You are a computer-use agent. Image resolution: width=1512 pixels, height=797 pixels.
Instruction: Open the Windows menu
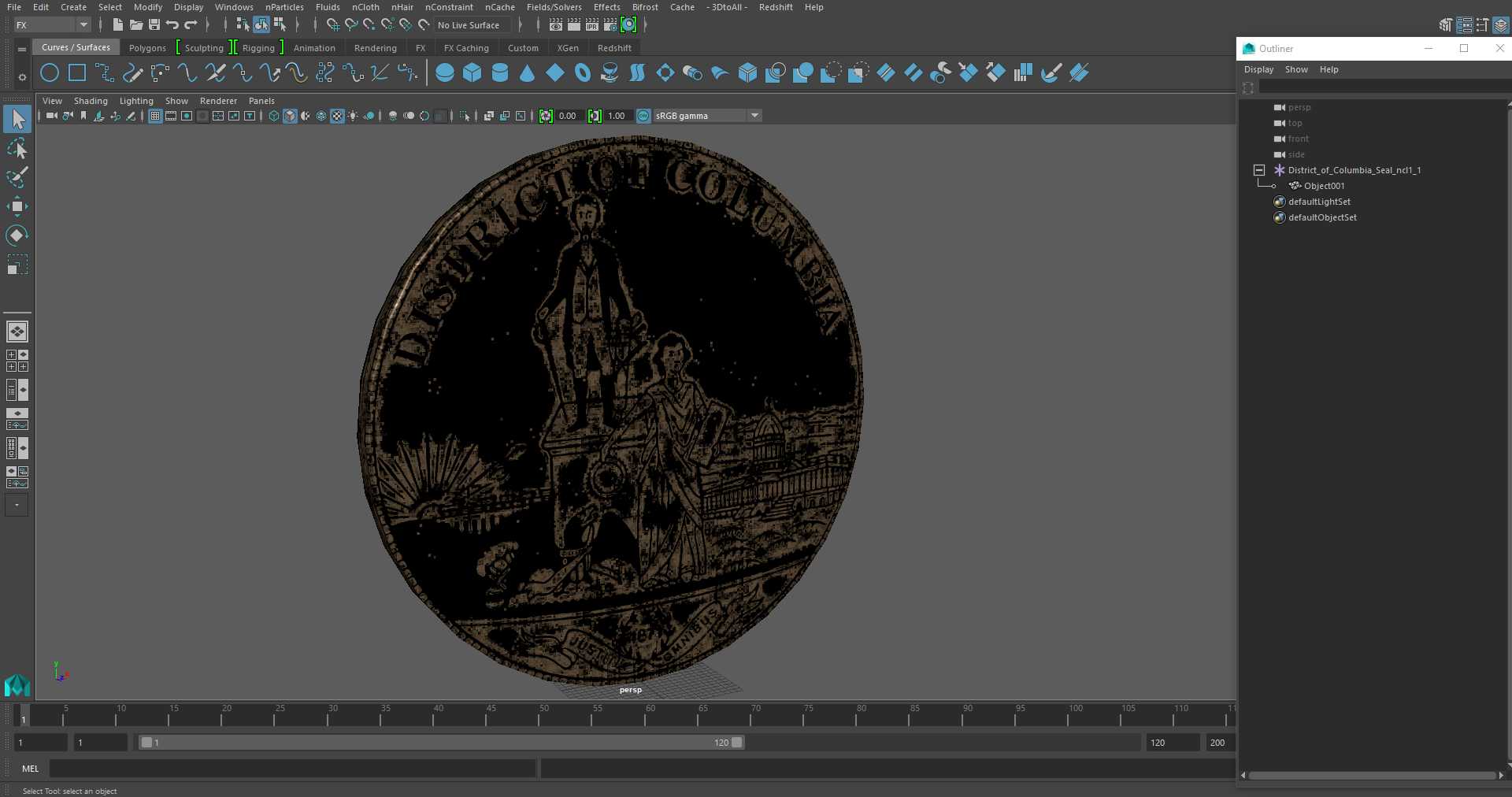234,7
